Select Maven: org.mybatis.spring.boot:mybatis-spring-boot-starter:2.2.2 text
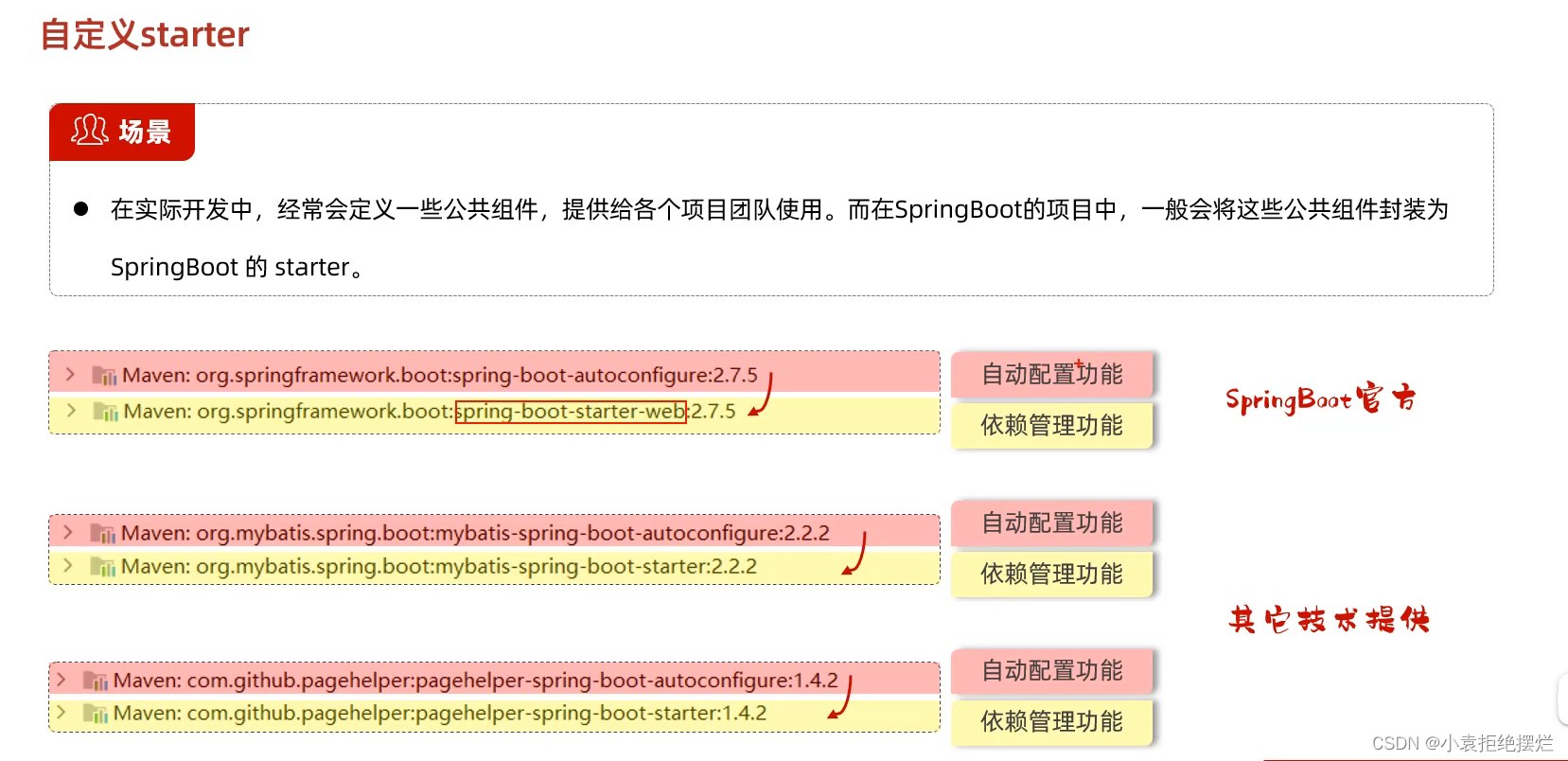The width and height of the screenshot is (1568, 761). click(439, 566)
